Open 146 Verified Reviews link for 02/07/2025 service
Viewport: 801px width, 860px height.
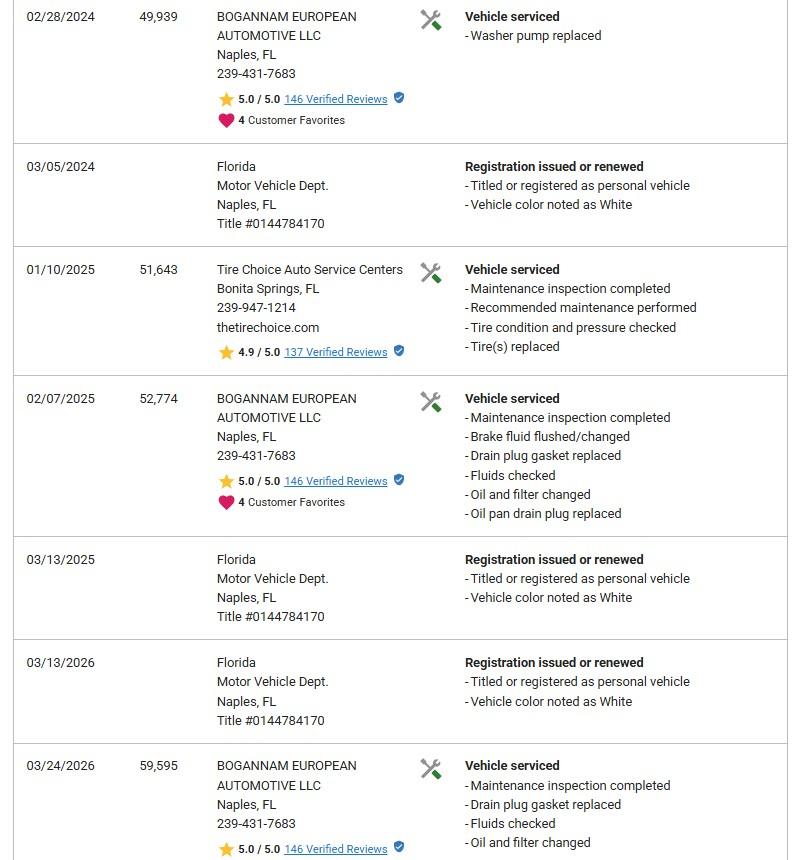pos(336,481)
